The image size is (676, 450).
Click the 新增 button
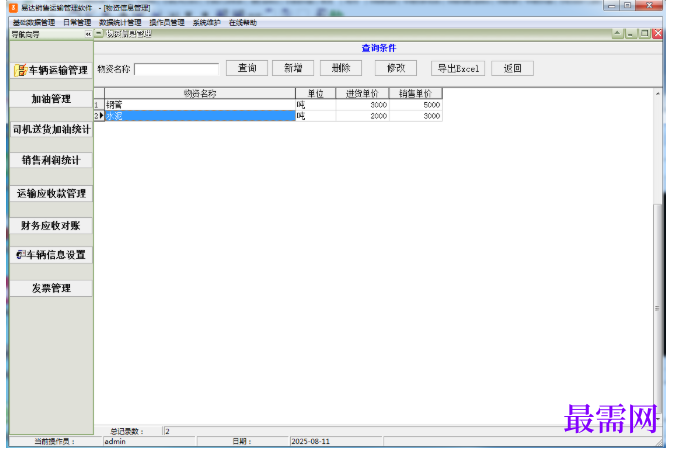pyautogui.click(x=293, y=68)
